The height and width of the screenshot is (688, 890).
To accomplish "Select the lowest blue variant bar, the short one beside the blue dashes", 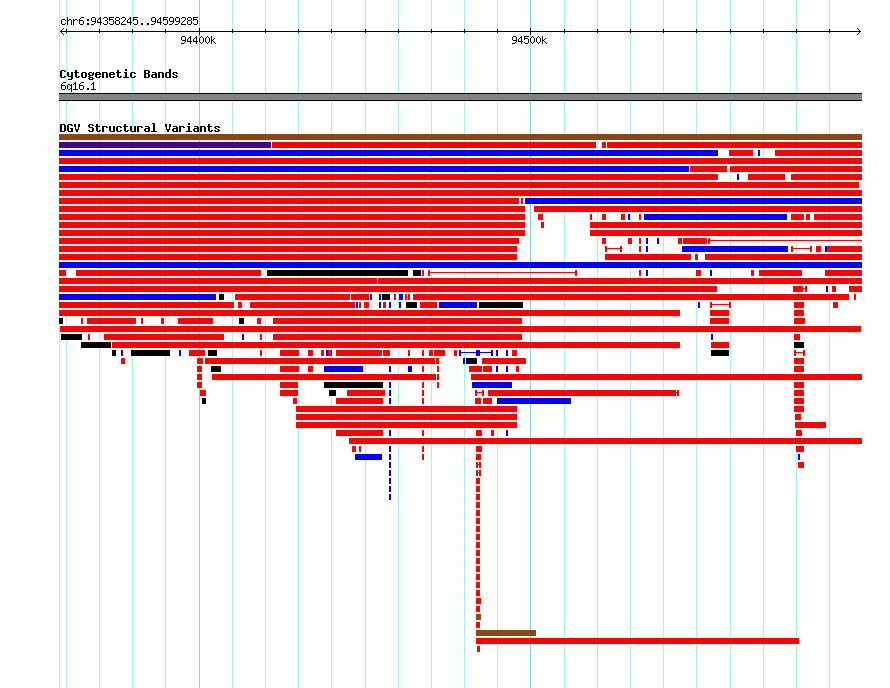I will pos(368,457).
